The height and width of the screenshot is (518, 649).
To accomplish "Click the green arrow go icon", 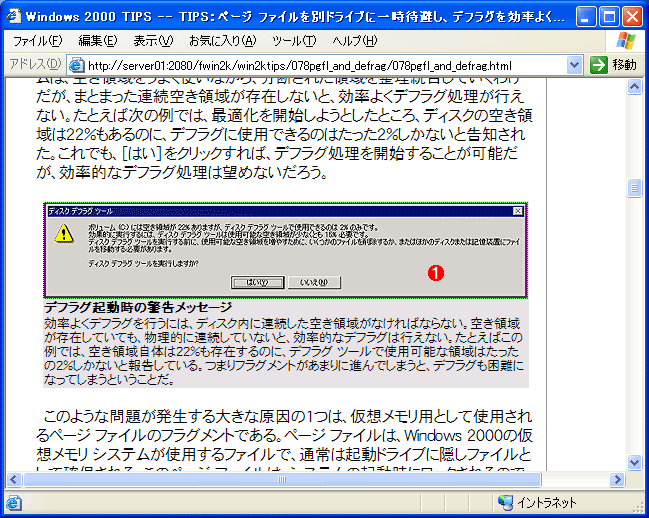I will click(598, 65).
